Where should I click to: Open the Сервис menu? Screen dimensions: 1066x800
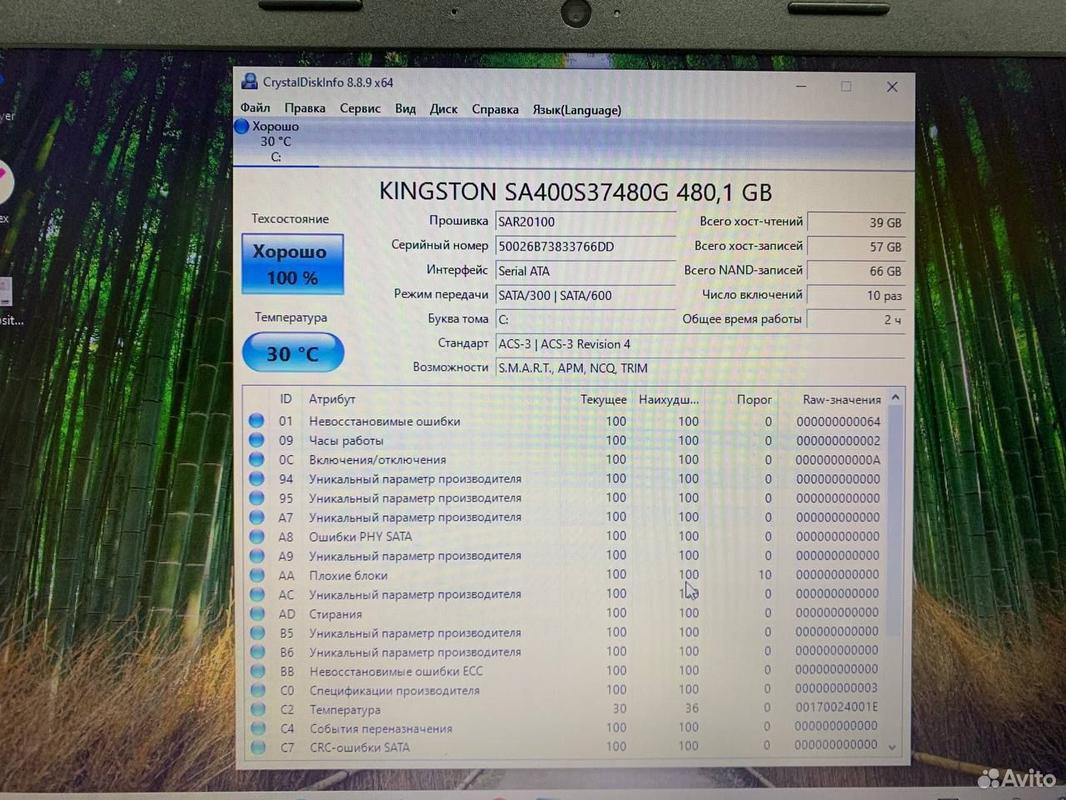[359, 109]
